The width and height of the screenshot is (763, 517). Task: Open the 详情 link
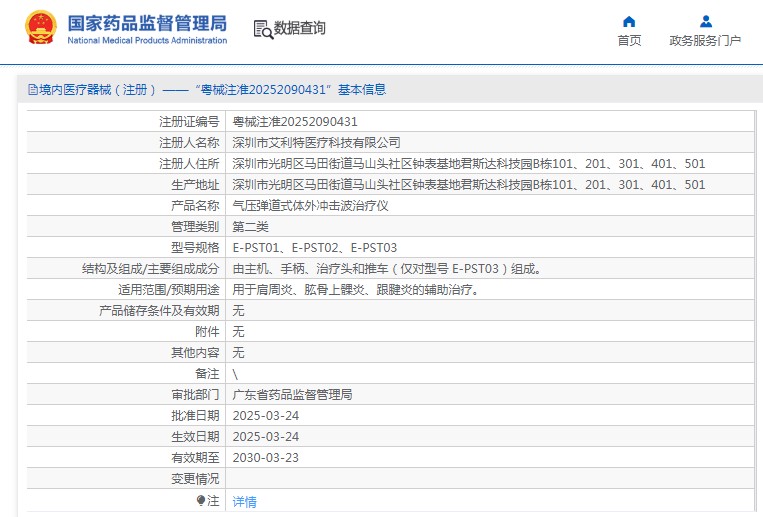[244, 501]
